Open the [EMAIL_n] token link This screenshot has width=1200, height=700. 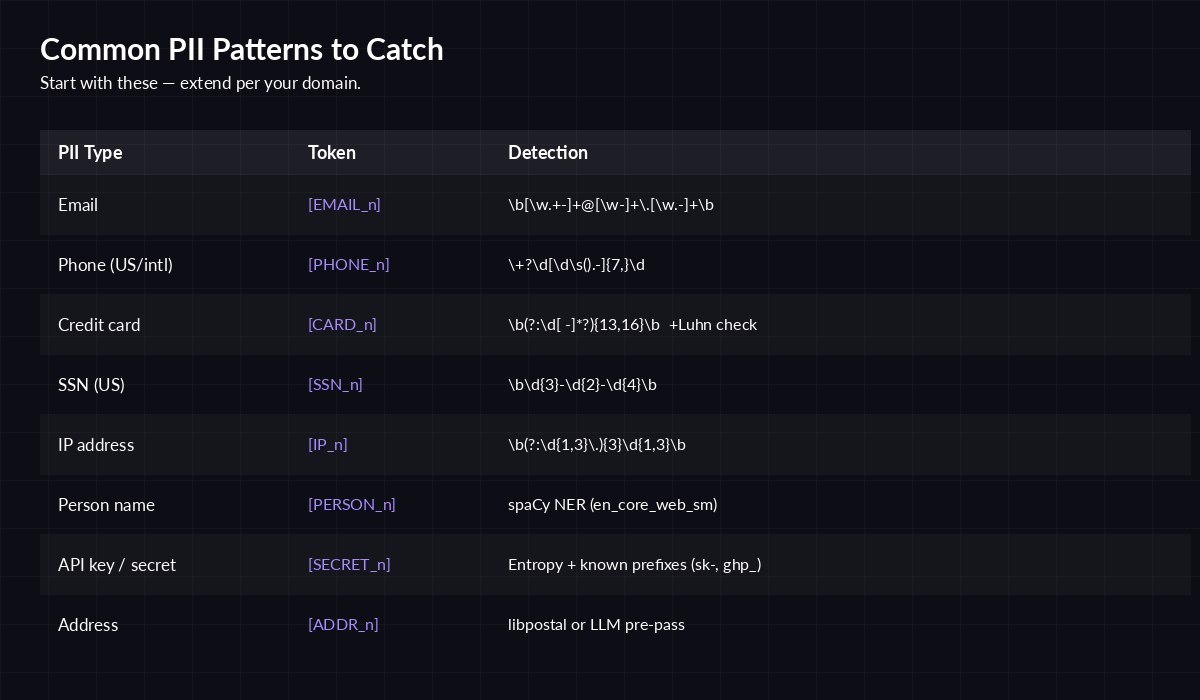344,205
